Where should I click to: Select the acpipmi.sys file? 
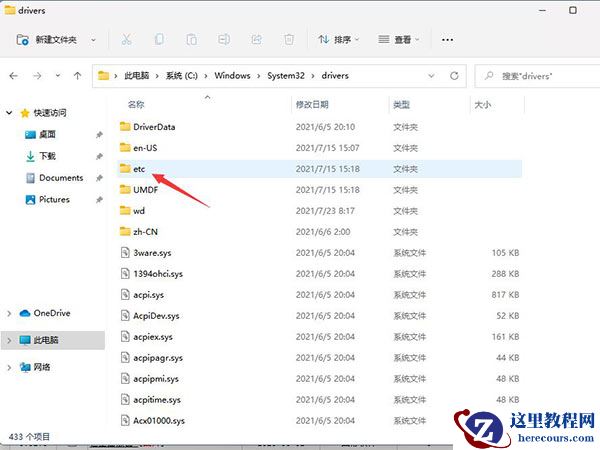156,379
